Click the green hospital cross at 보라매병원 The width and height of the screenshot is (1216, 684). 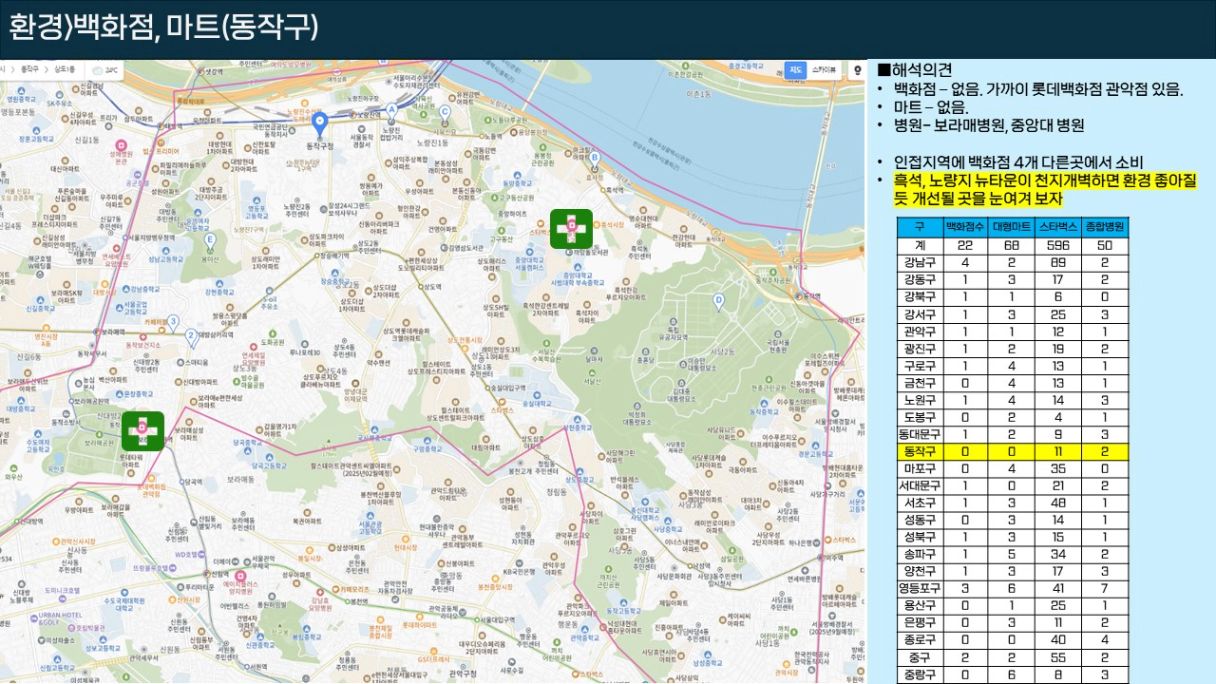pyautogui.click(x=142, y=430)
